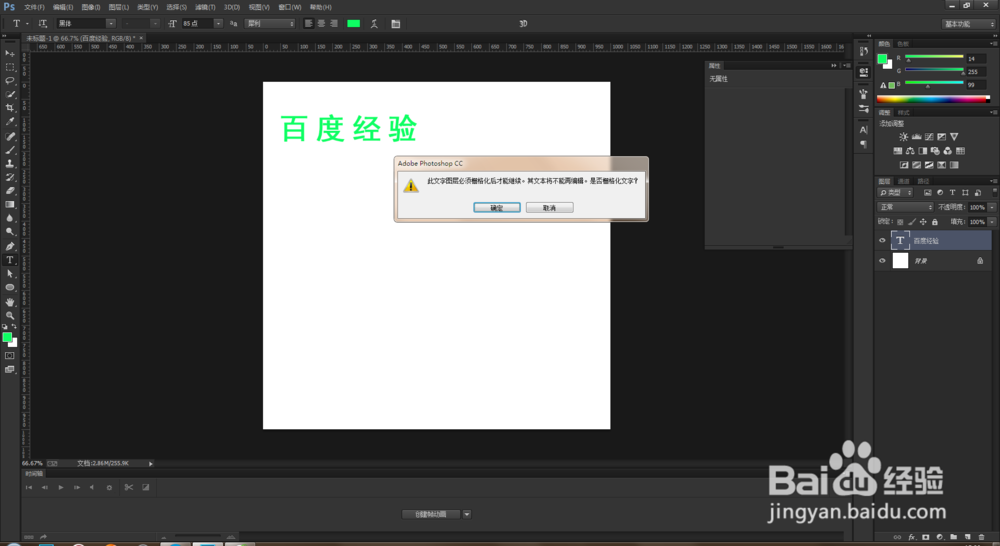
Task: Open the anti-aliasing method dropdown
Action: (x=270, y=24)
